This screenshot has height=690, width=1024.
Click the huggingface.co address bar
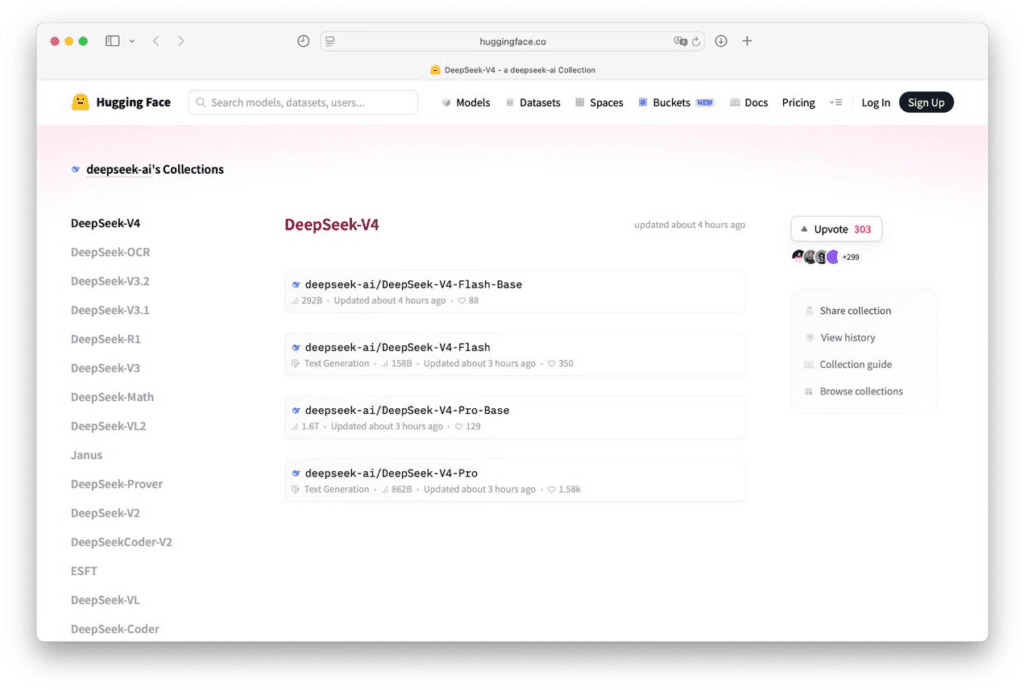(x=512, y=41)
